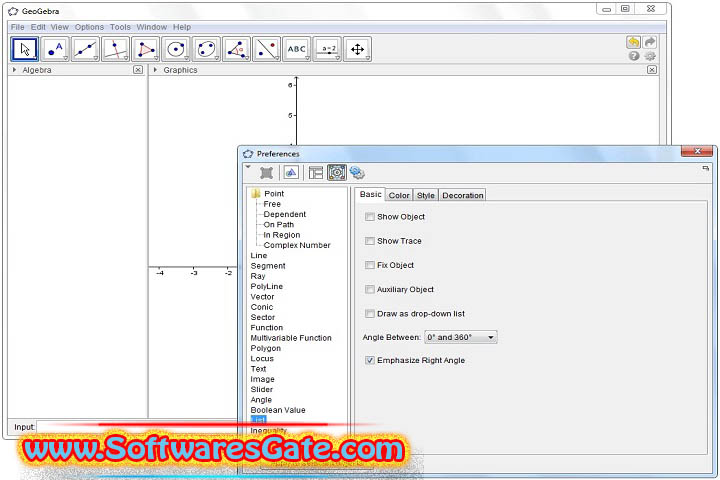Open Preferences Advanced gears icon
The height and width of the screenshot is (480, 720).
coord(357,173)
